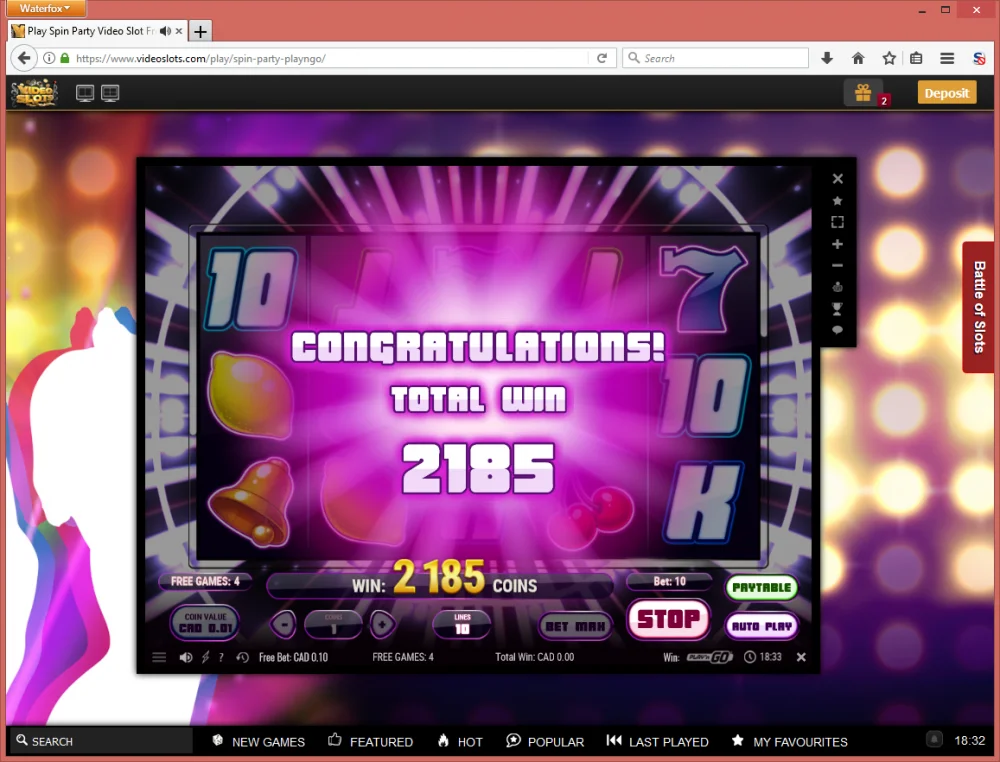Close the game using sidebar X
This screenshot has width=1000, height=762.
838,179
